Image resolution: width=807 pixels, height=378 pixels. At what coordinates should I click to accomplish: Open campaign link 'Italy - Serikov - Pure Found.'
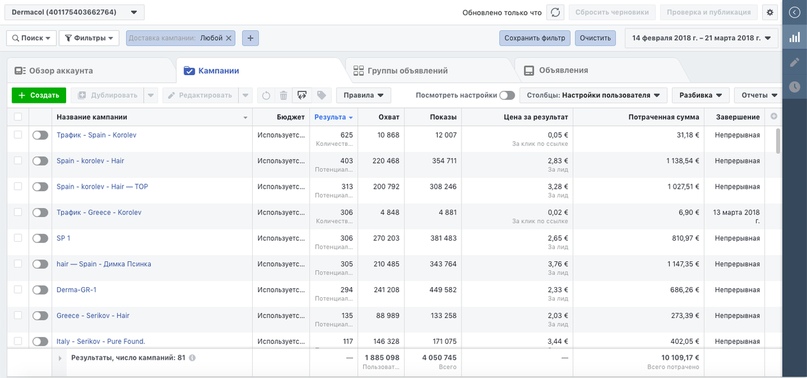101,341
